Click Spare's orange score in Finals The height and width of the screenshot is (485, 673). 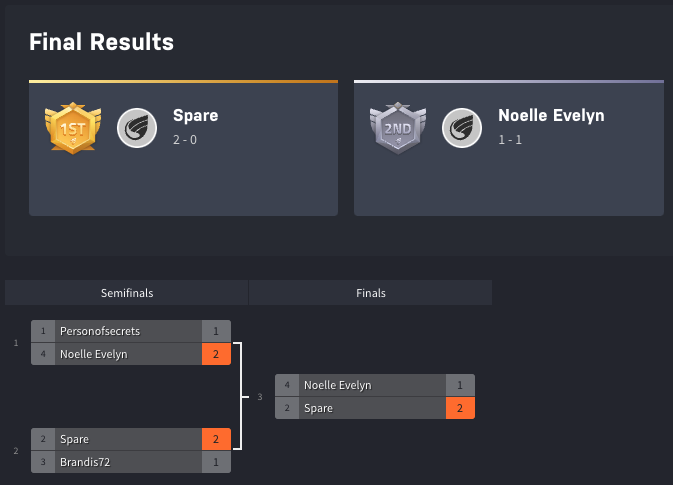(x=460, y=408)
